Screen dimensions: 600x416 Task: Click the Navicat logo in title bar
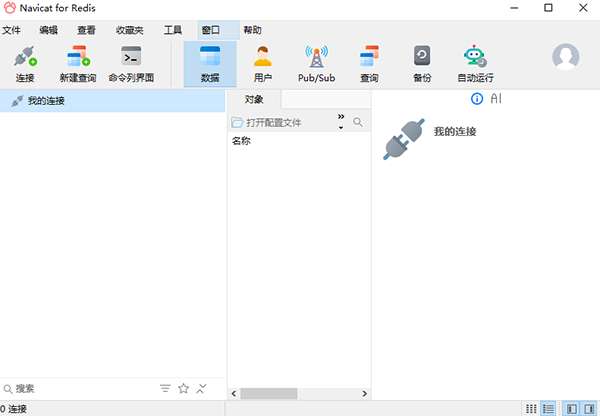[x=10, y=8]
